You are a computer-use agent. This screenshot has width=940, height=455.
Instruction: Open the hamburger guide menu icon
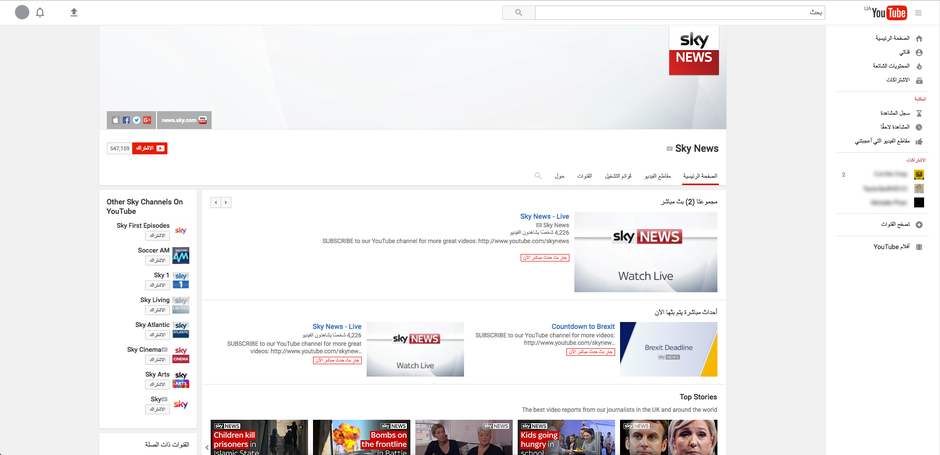(918, 13)
